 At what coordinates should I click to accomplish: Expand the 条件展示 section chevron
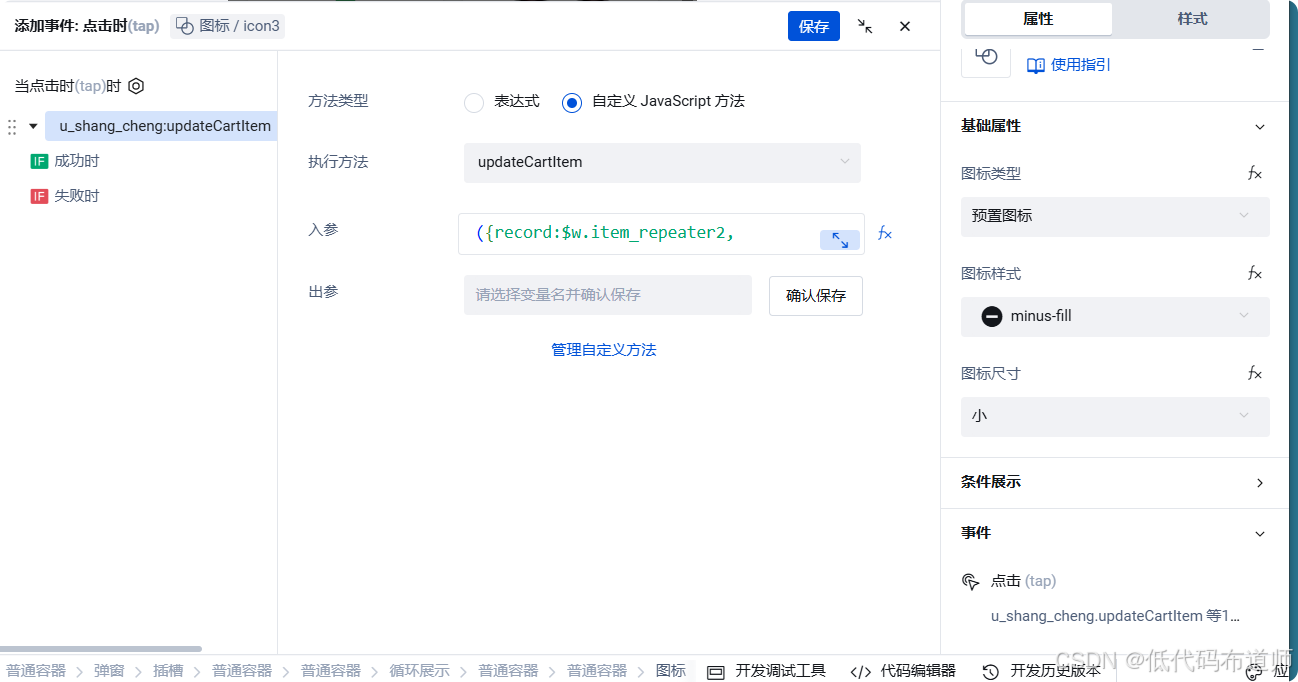[1260, 483]
